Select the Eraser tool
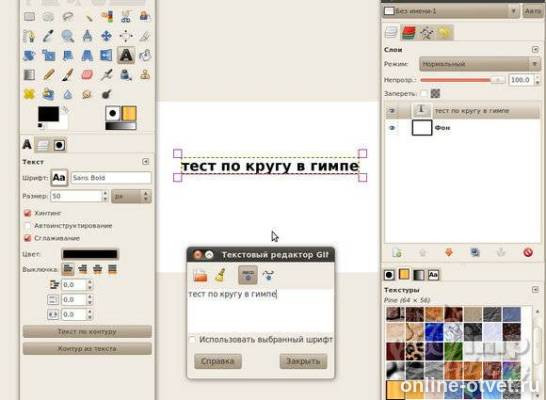 [87, 74]
